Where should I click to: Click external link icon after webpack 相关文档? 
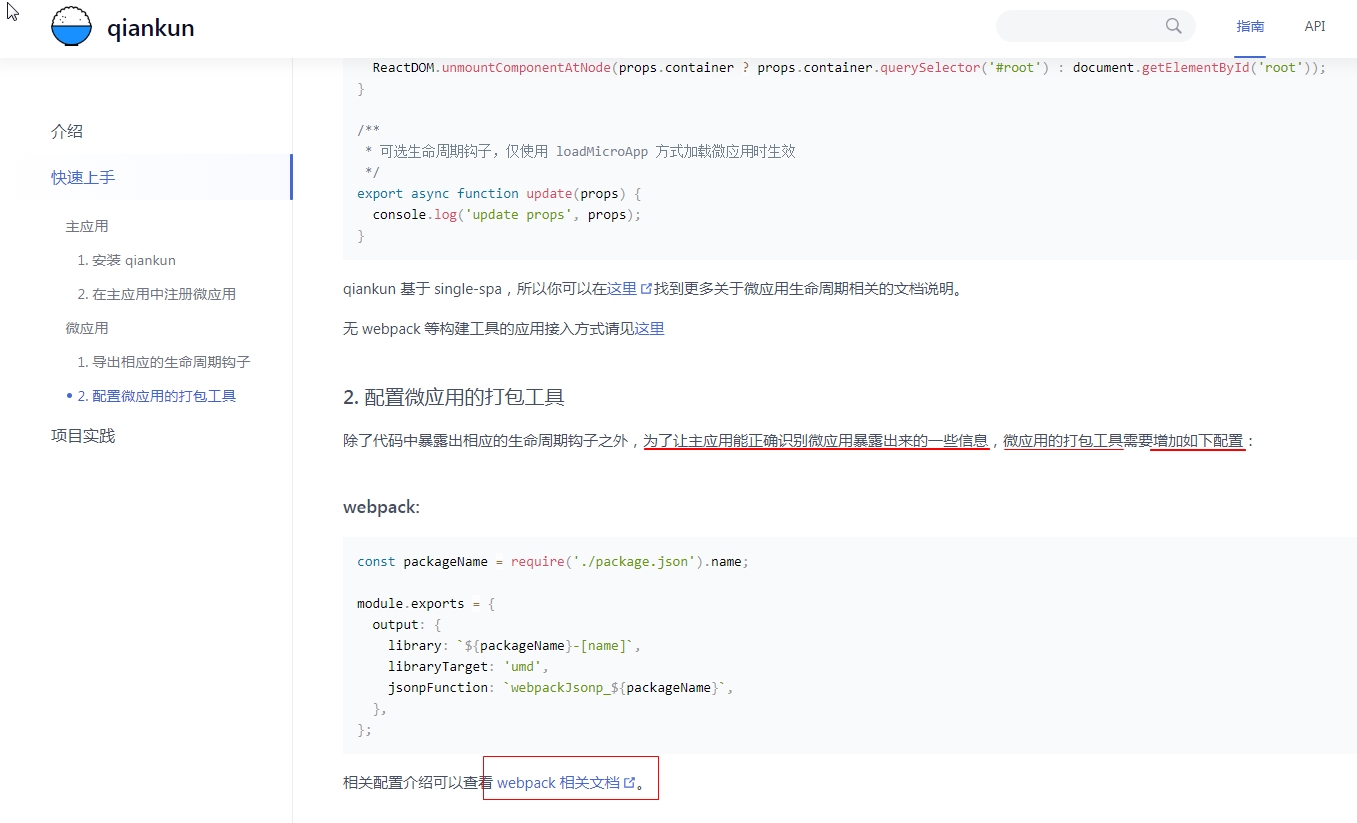(x=629, y=783)
